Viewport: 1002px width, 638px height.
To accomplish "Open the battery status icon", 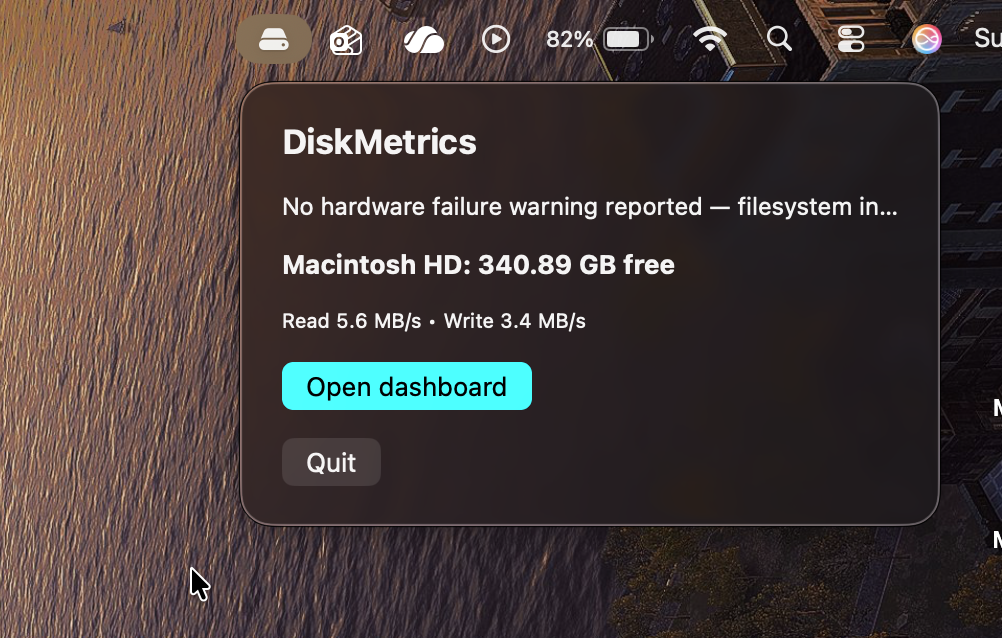I will click(628, 40).
